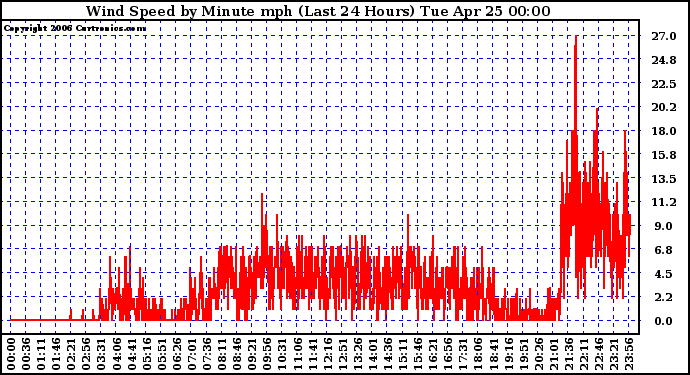
Task: Click the 4.5 y-axis label
Action: (664, 274)
